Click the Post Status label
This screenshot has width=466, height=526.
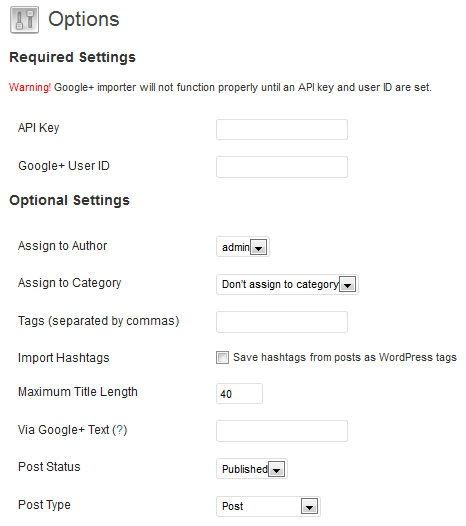(x=49, y=467)
